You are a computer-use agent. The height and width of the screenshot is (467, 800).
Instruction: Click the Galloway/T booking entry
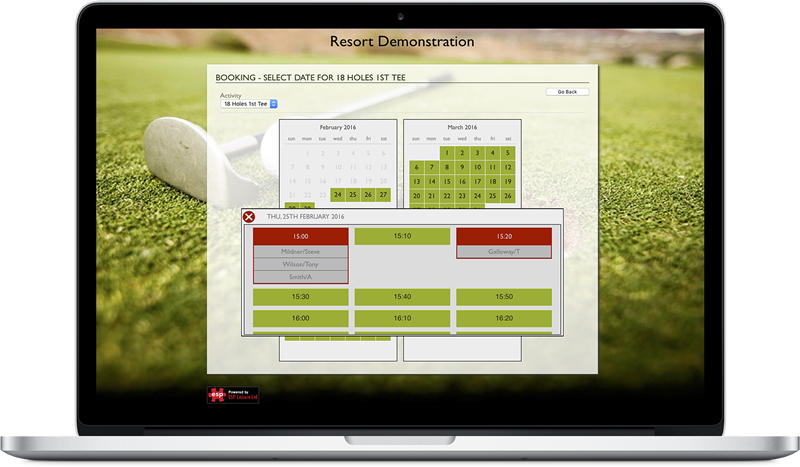click(504, 252)
